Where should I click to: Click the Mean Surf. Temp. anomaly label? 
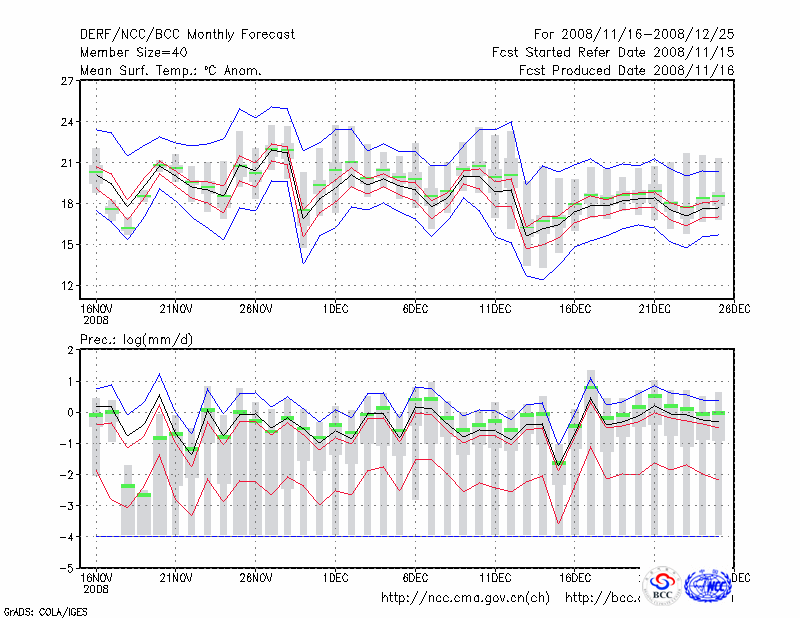pyautogui.click(x=171, y=71)
